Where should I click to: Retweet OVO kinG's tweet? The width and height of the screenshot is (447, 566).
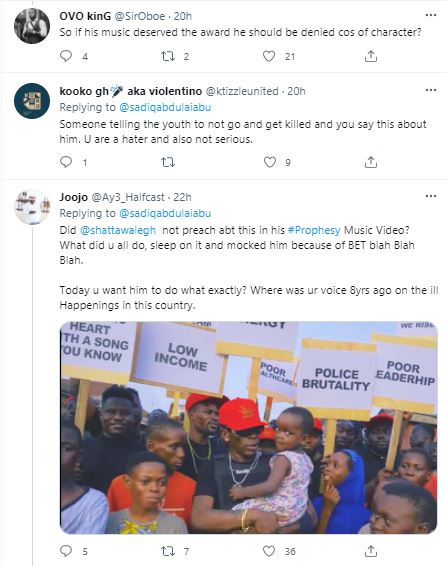click(168, 56)
